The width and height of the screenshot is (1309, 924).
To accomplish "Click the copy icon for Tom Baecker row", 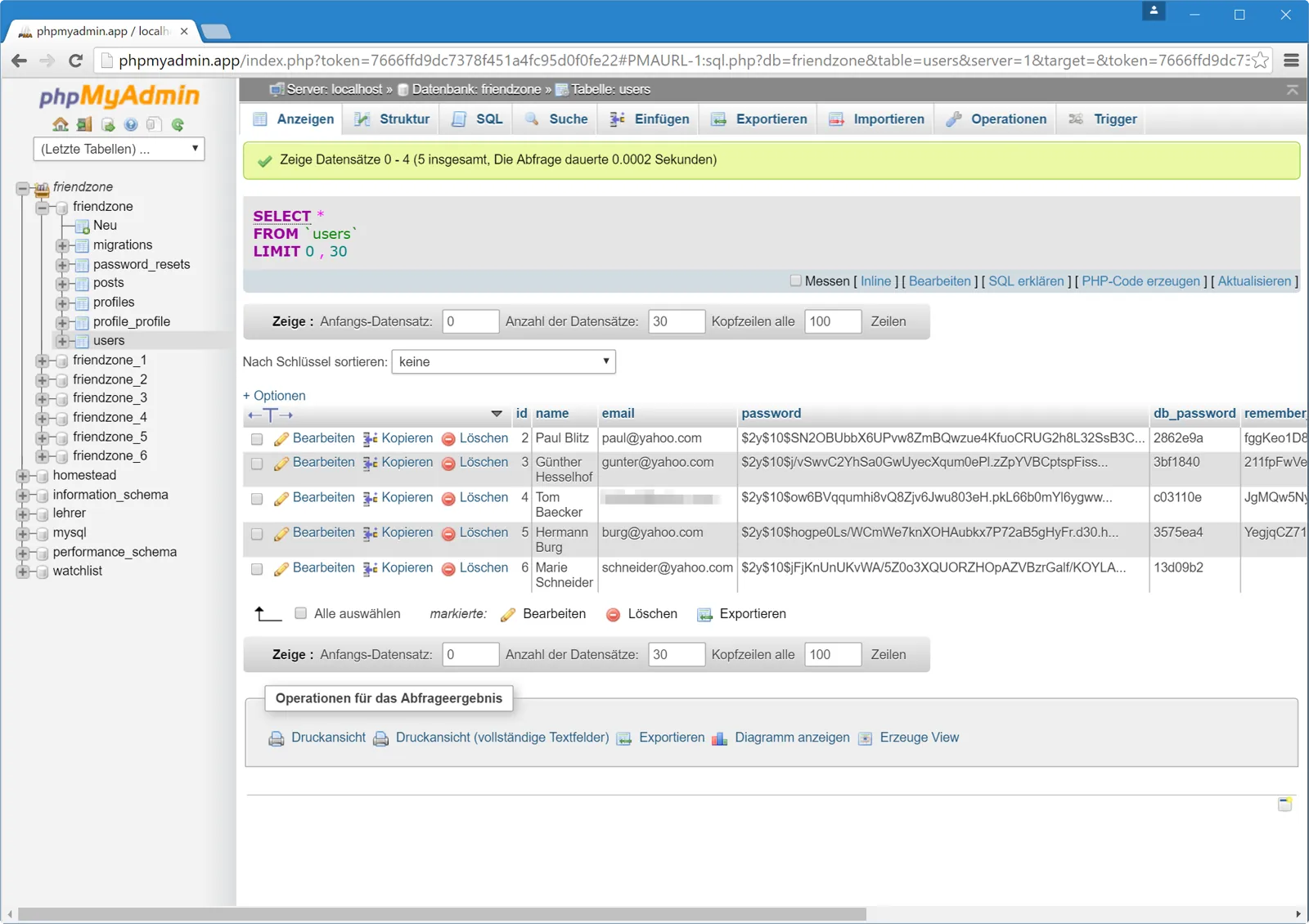I will point(370,499).
